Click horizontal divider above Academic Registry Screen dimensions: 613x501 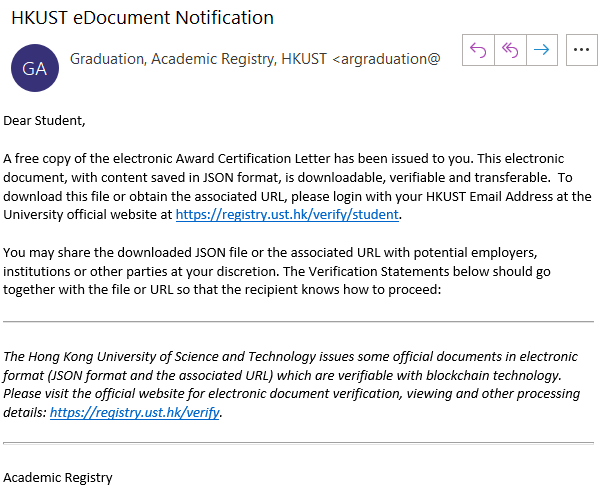pyautogui.click(x=299, y=443)
